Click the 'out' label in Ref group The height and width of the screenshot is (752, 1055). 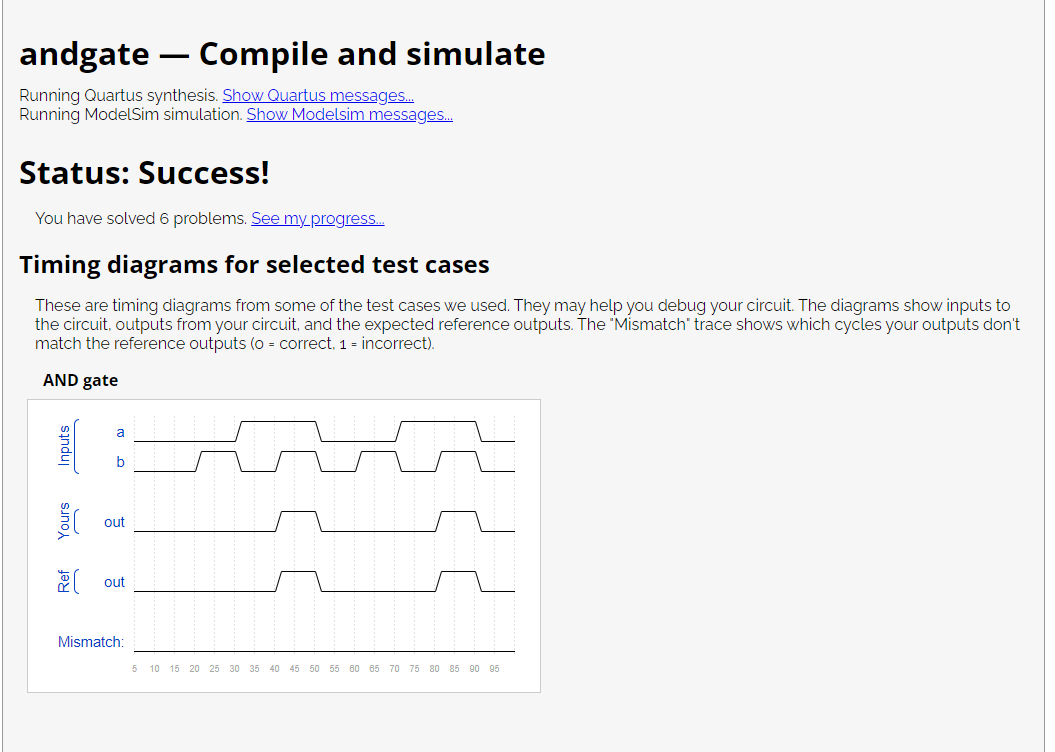[x=114, y=582]
